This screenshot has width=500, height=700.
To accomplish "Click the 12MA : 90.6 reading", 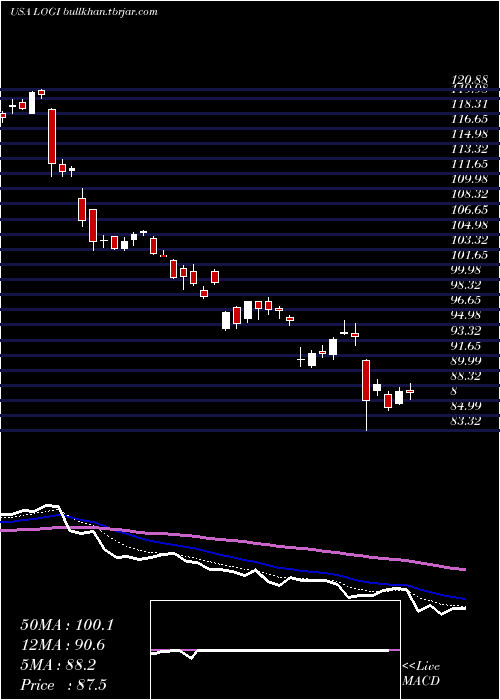I will 63,645.
